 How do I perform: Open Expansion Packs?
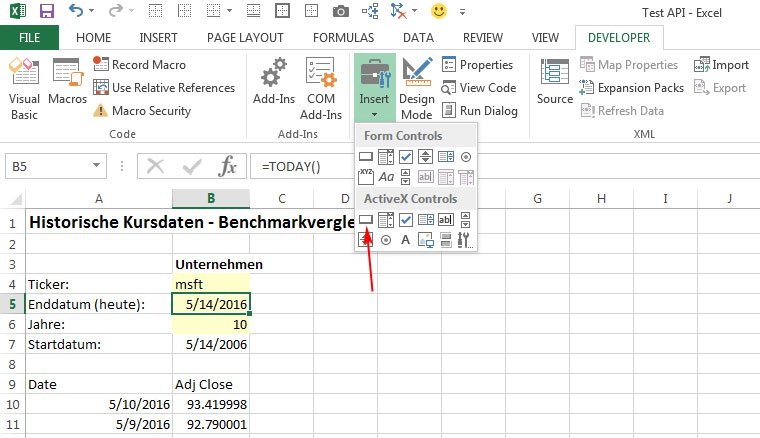click(x=632, y=88)
